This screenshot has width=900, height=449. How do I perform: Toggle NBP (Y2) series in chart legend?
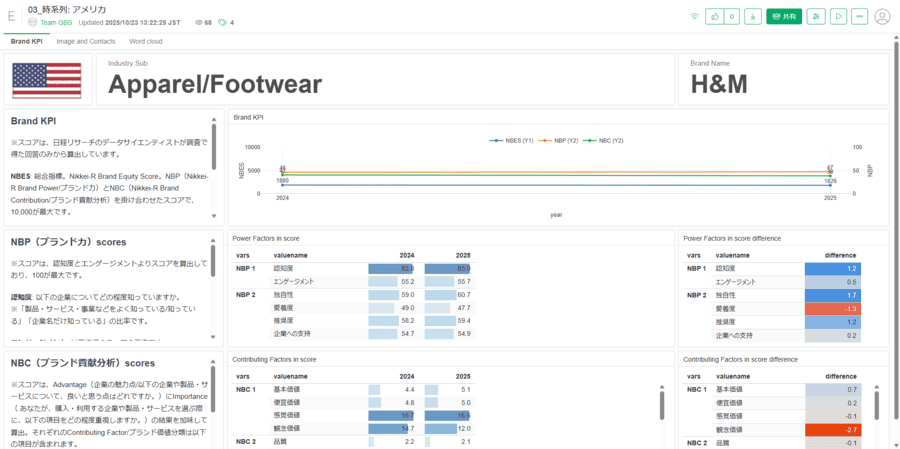(560, 140)
